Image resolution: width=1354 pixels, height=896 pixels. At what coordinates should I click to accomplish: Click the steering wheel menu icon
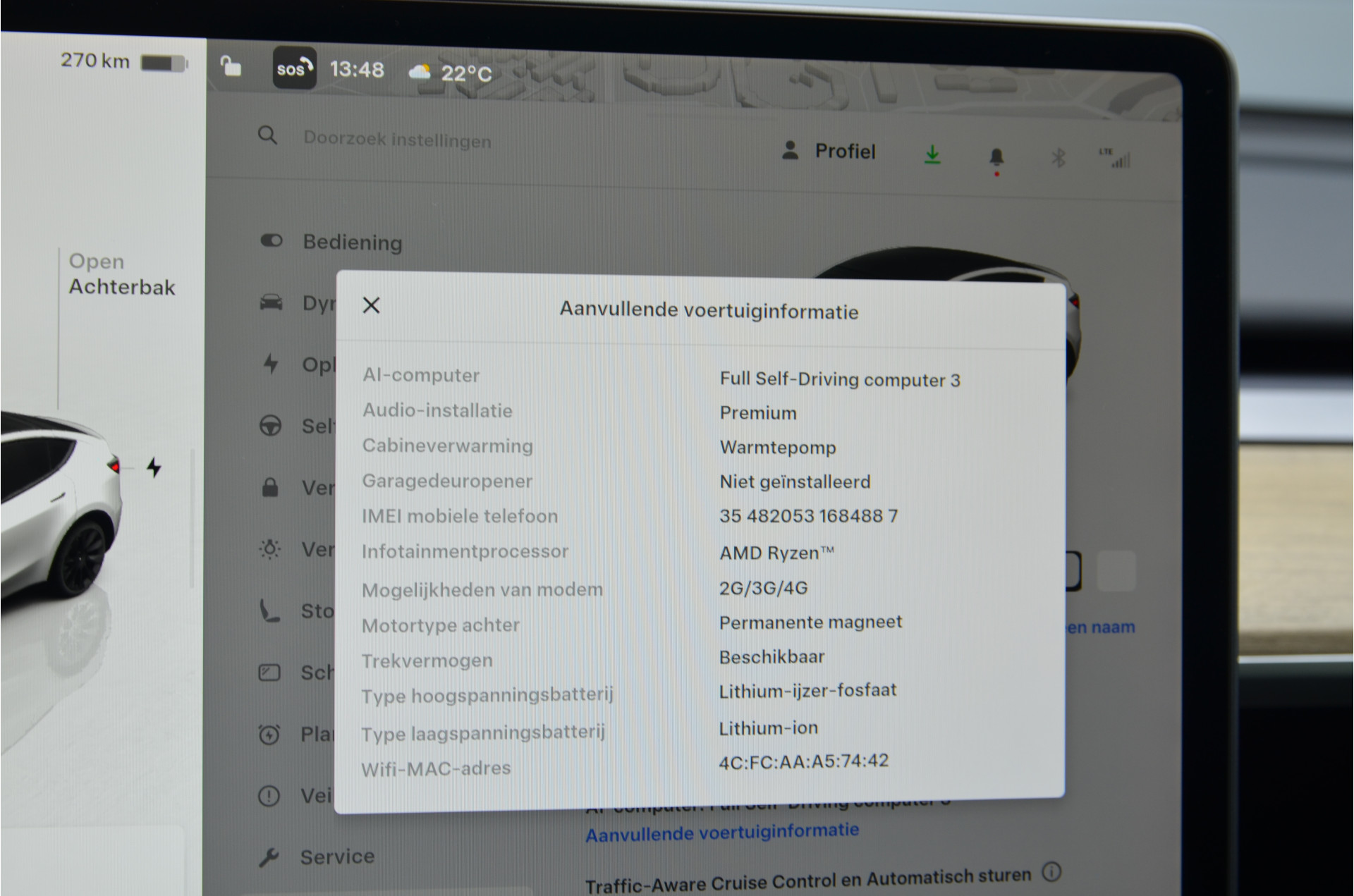pyautogui.click(x=270, y=426)
